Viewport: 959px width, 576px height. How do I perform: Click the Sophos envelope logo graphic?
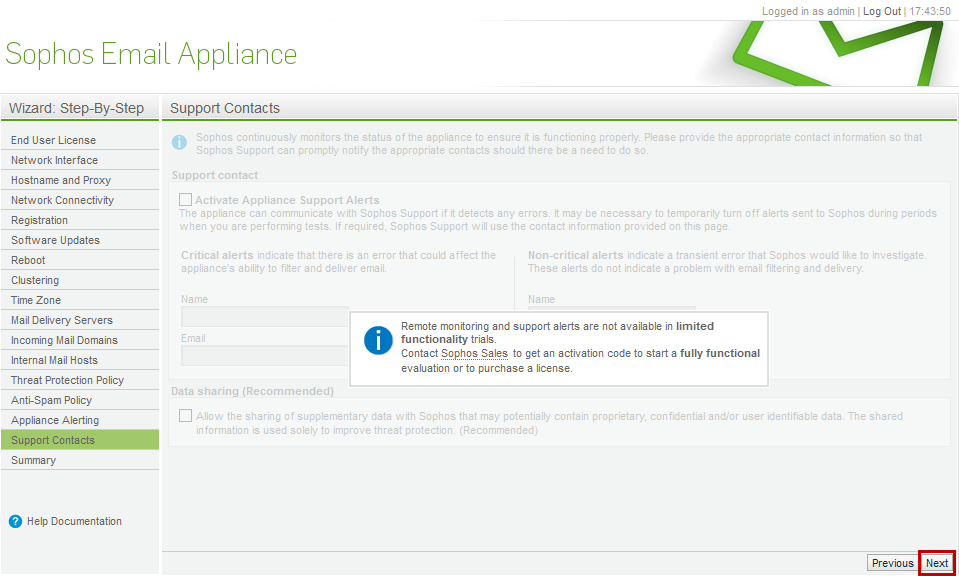point(838,53)
